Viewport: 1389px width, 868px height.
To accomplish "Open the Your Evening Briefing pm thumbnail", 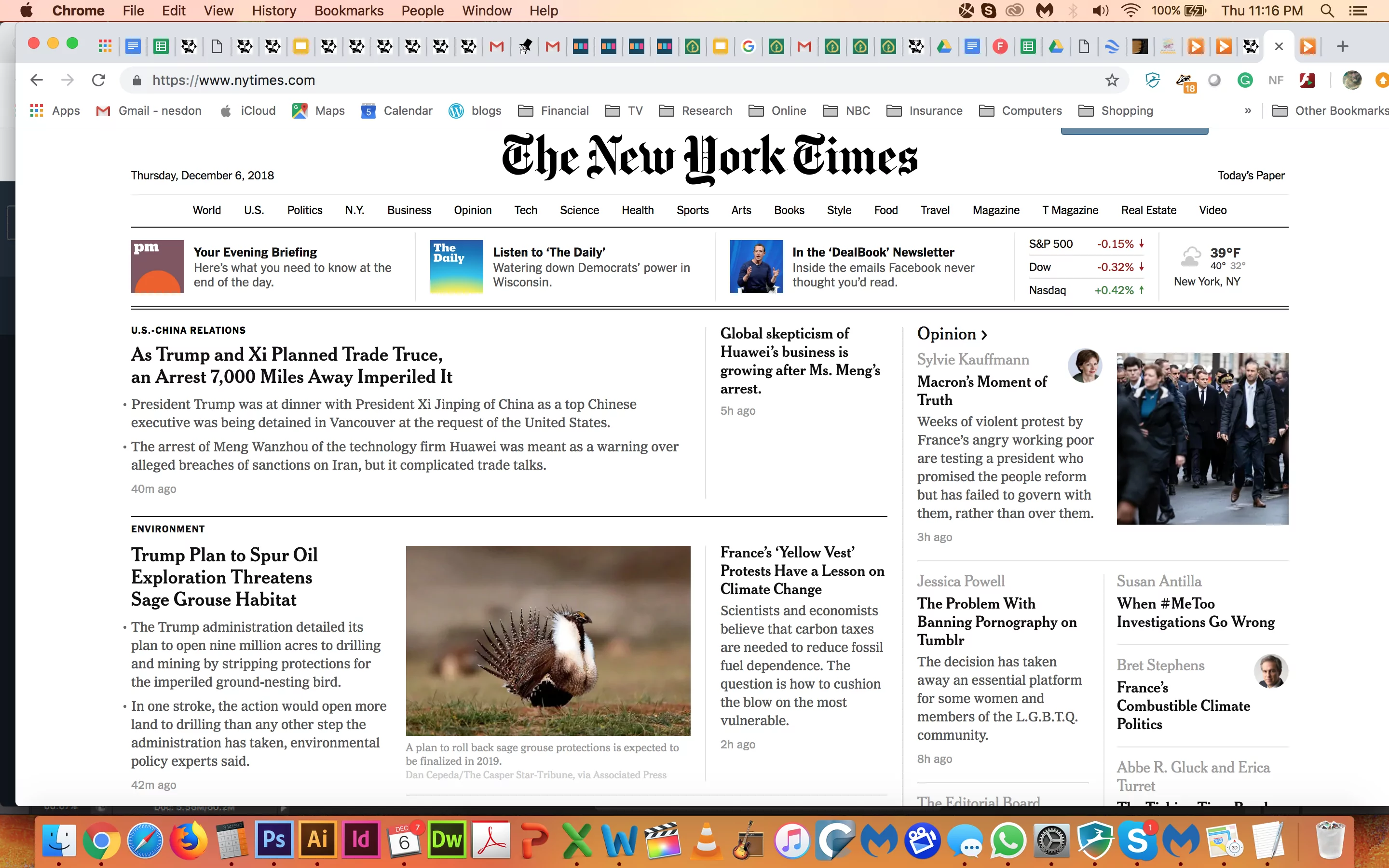I will click(157, 266).
